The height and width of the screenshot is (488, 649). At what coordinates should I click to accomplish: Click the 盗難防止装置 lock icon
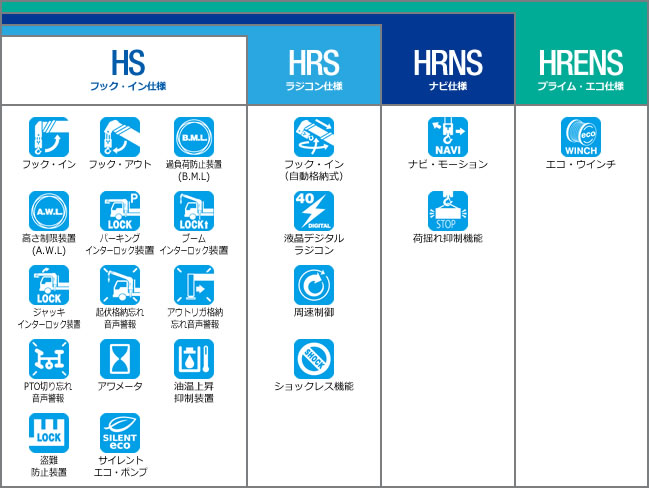pos(49,434)
